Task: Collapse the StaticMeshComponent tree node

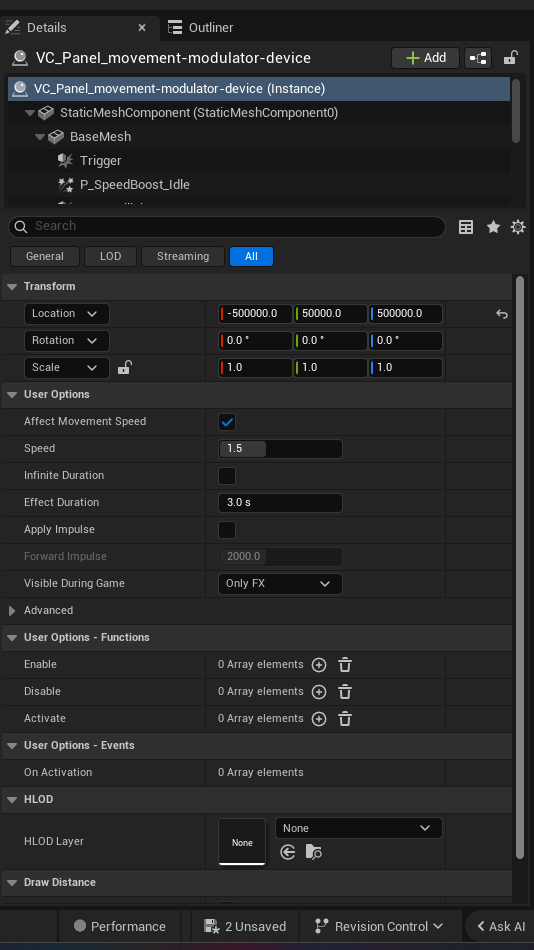Action: 30,113
